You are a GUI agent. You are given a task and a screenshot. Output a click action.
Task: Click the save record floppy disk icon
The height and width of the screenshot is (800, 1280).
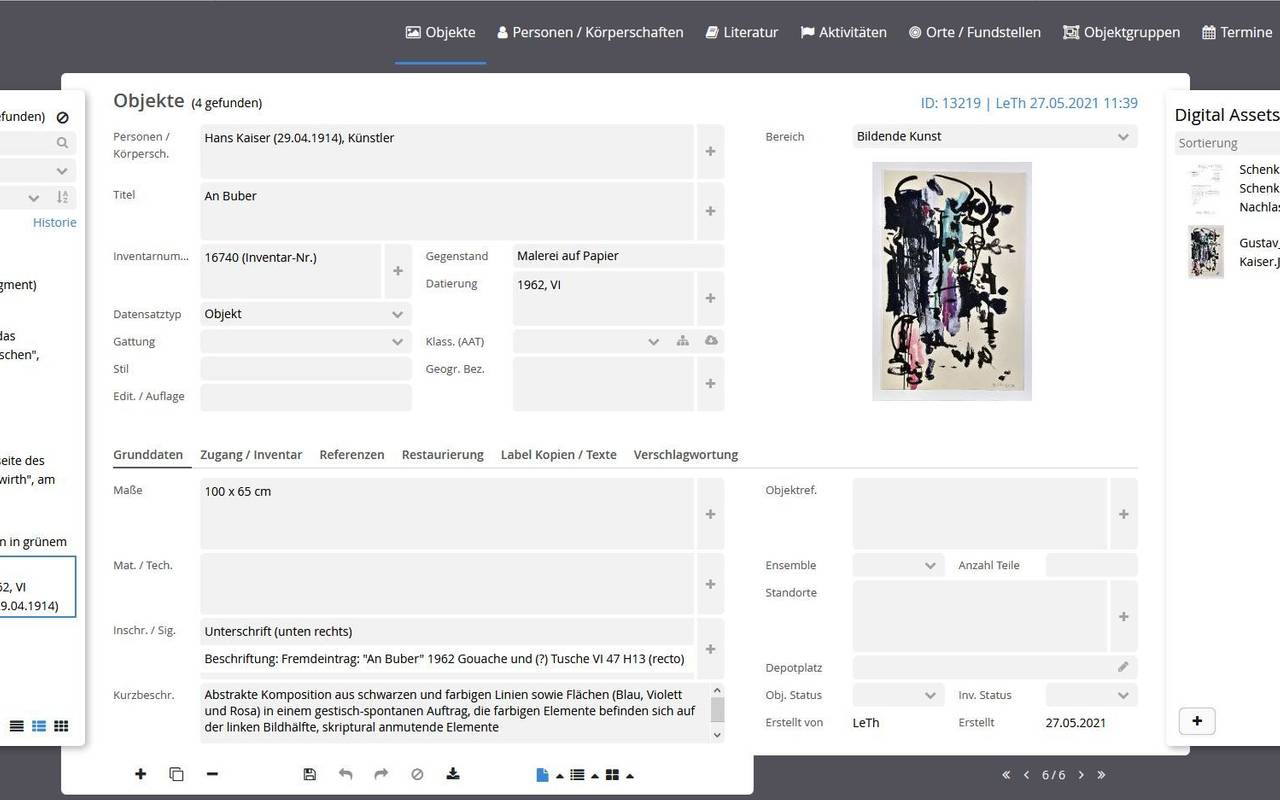click(x=309, y=774)
